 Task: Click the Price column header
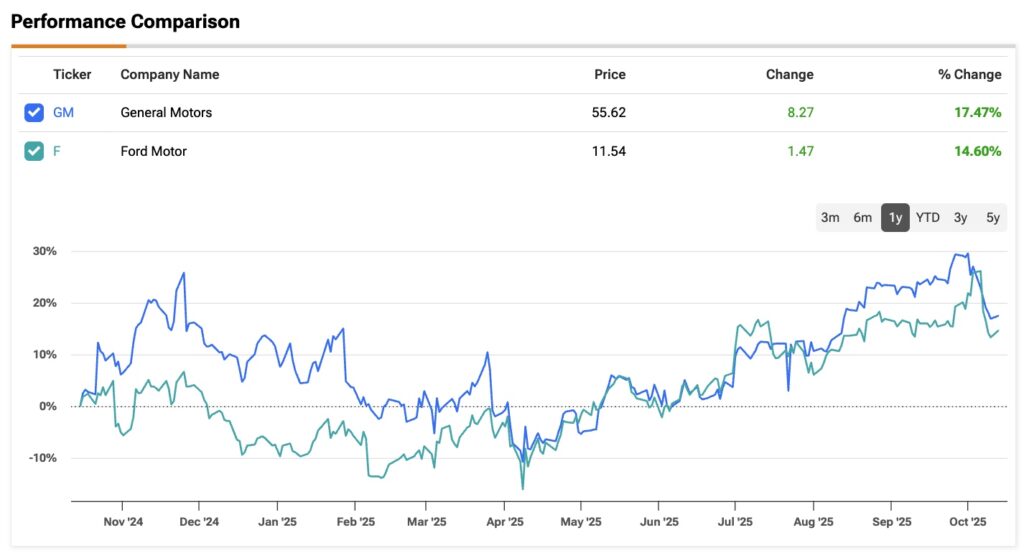click(x=609, y=74)
